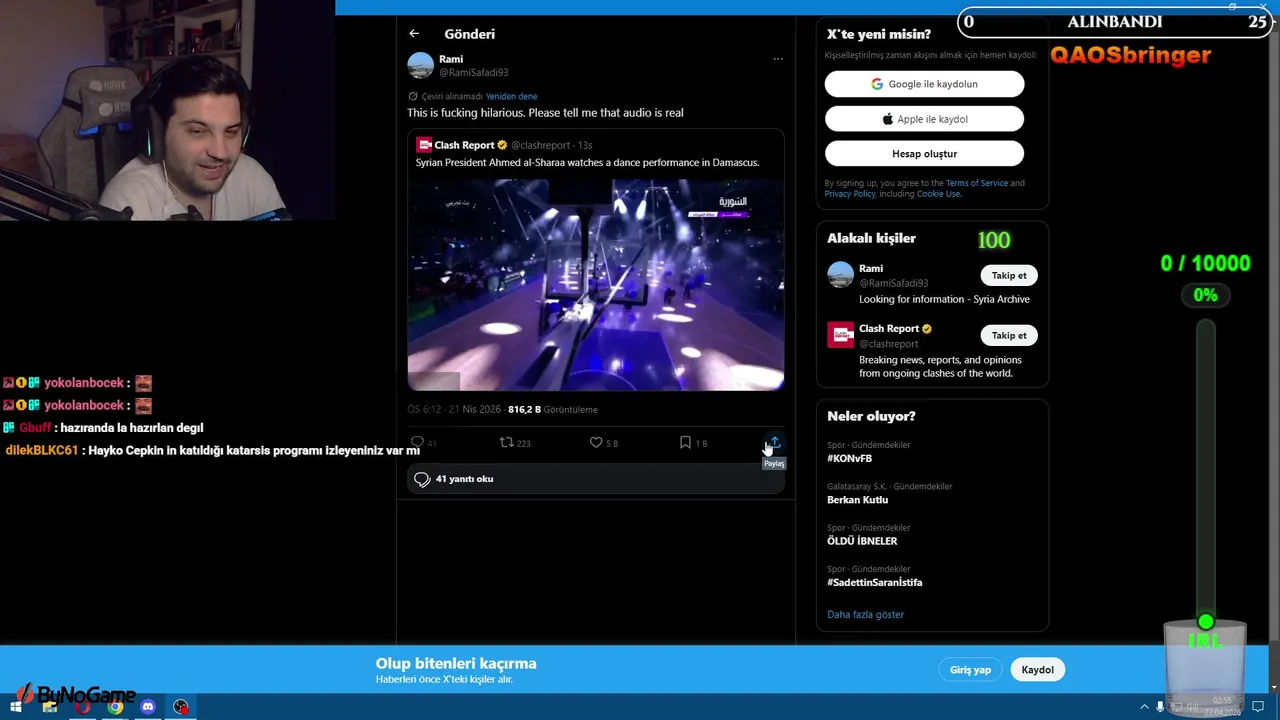The height and width of the screenshot is (720, 1280).
Task: Open the three-dot menu on Rami's post
Action: point(778,59)
